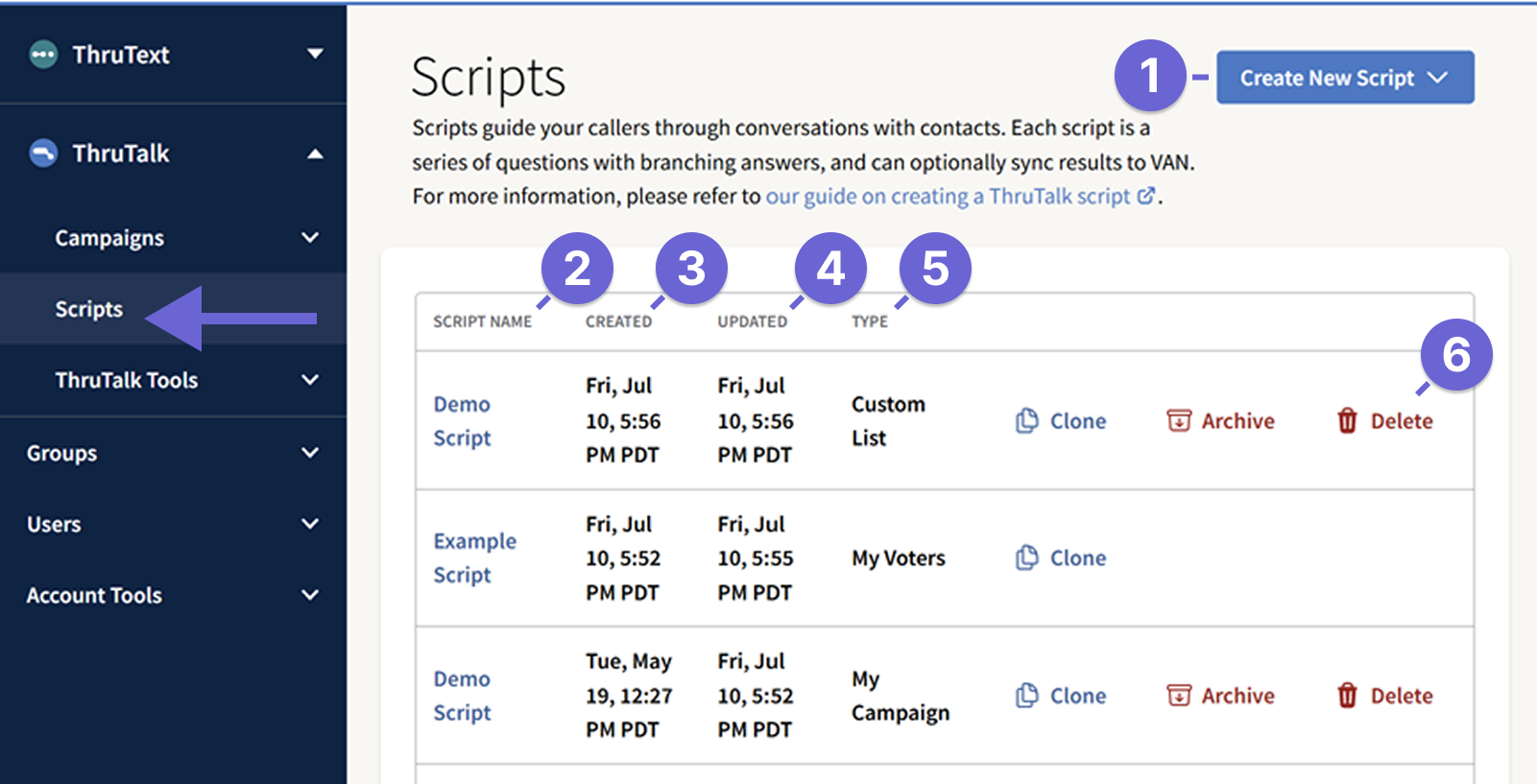Image resolution: width=1537 pixels, height=784 pixels.
Task: Collapse the ThruTalk section arrow
Action: click(315, 154)
